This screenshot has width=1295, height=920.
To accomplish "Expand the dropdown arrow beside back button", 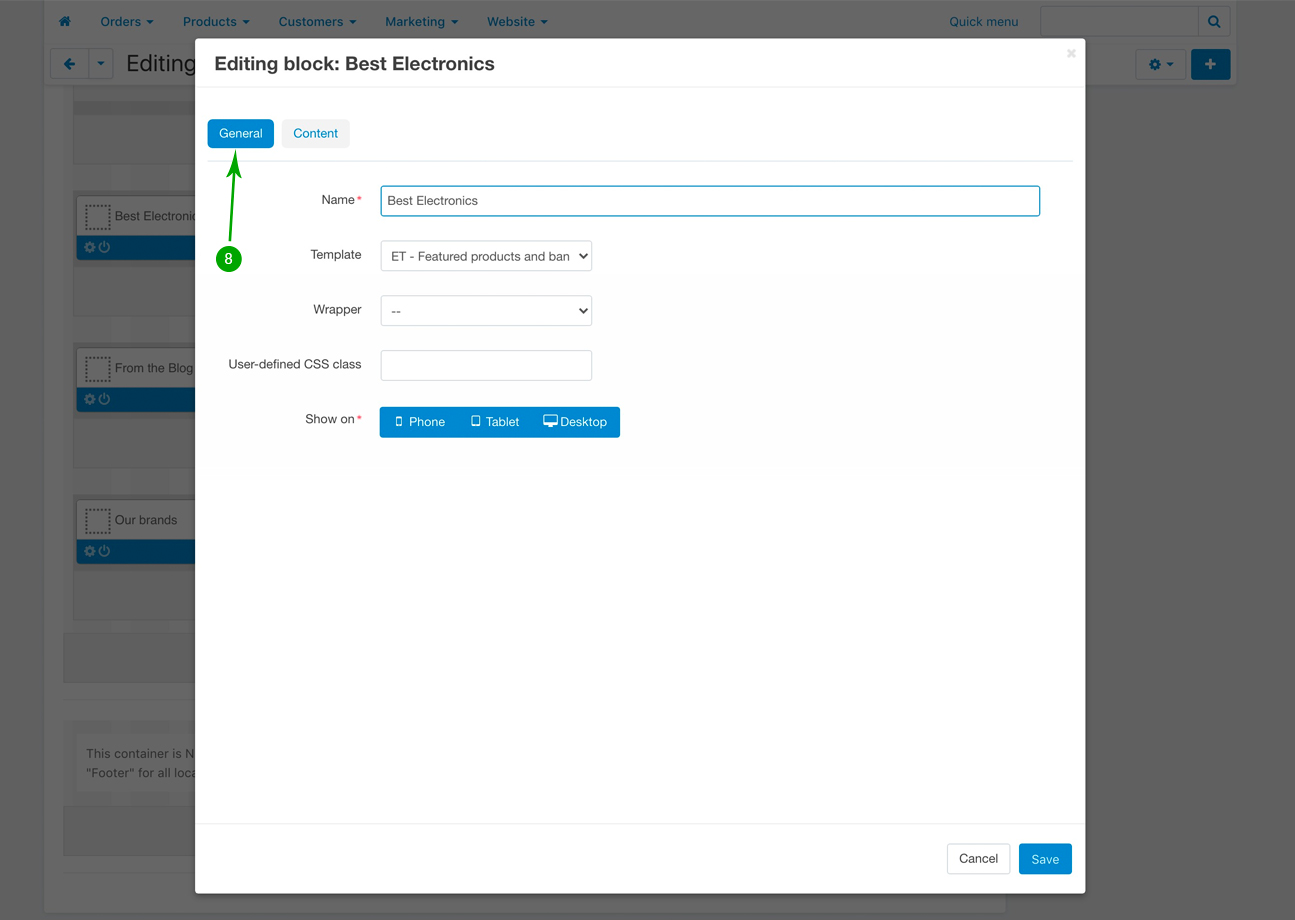I will (x=101, y=64).
